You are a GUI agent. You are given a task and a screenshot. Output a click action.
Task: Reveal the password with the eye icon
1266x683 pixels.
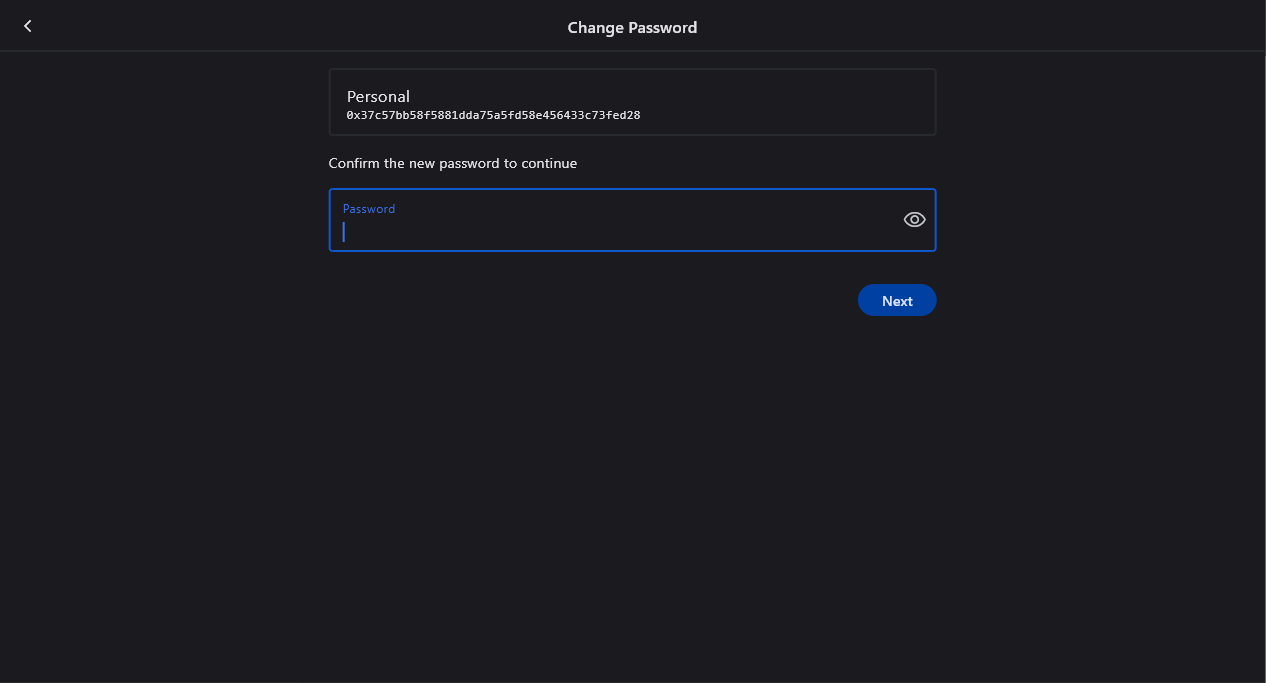coord(914,220)
